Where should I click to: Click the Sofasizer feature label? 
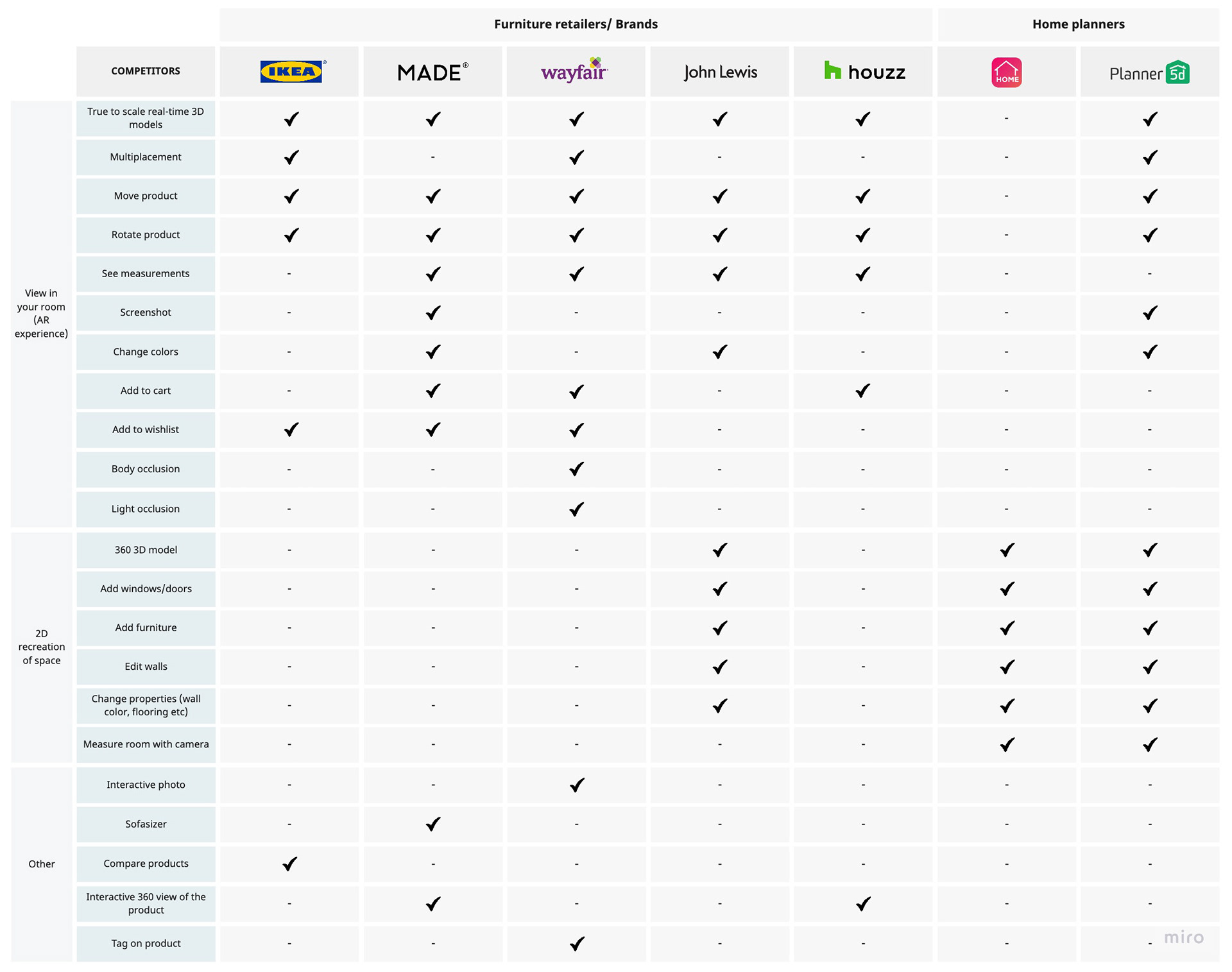tap(146, 824)
